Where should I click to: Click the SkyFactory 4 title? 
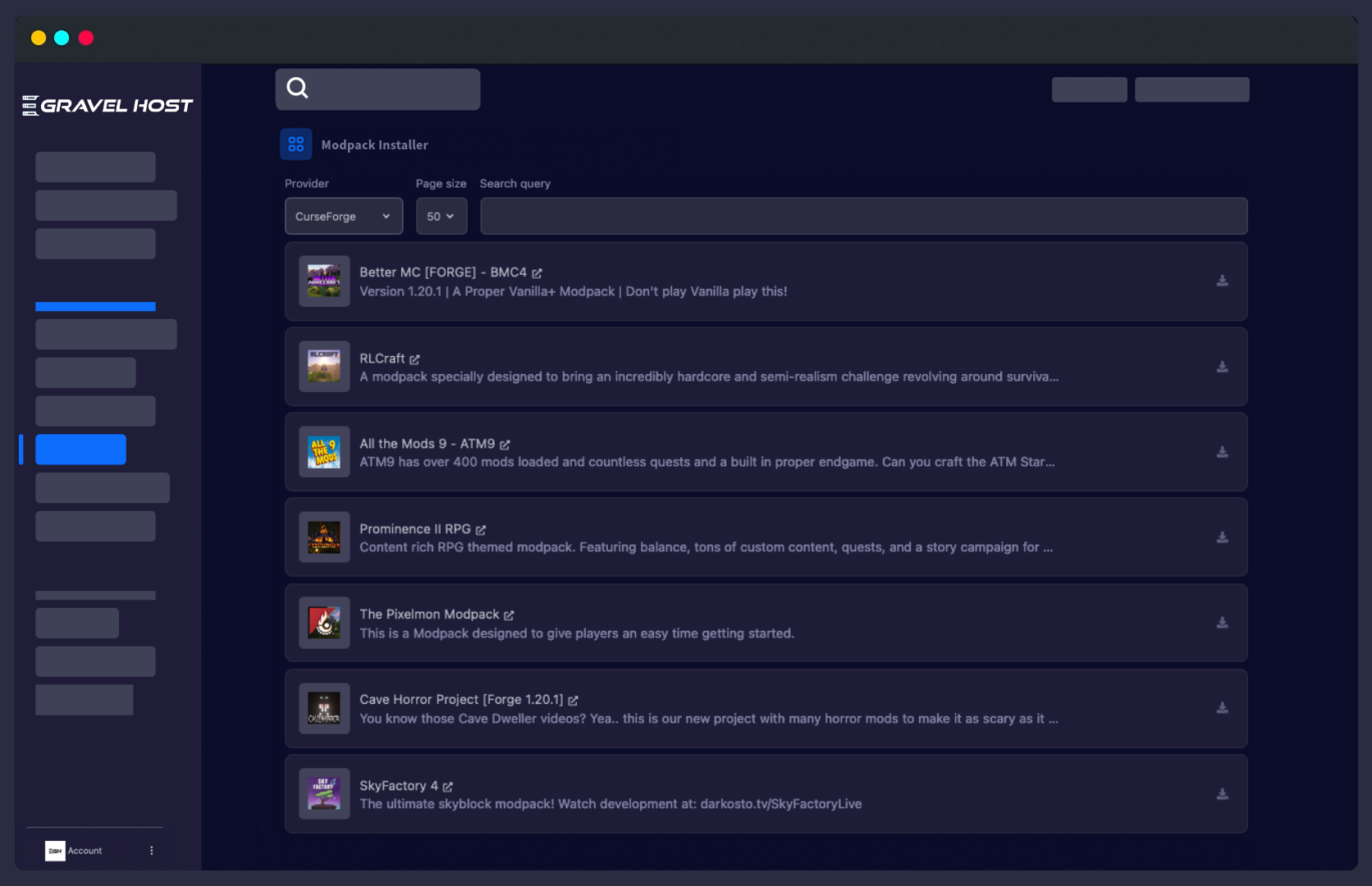(x=399, y=786)
